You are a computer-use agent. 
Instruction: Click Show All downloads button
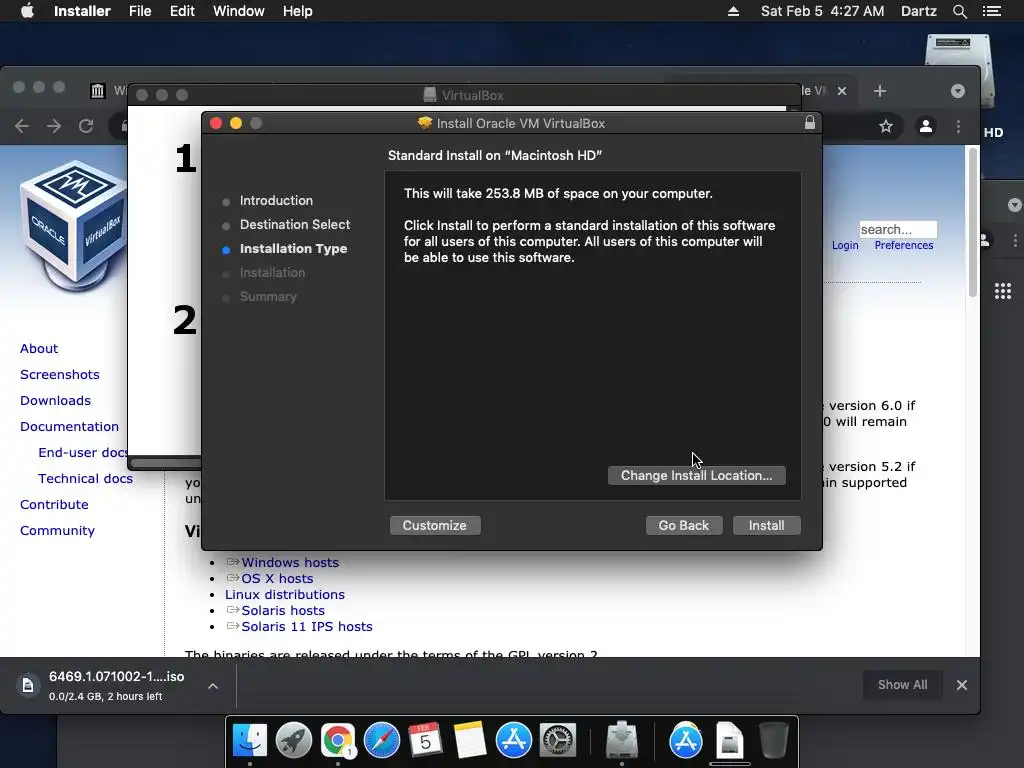point(903,685)
